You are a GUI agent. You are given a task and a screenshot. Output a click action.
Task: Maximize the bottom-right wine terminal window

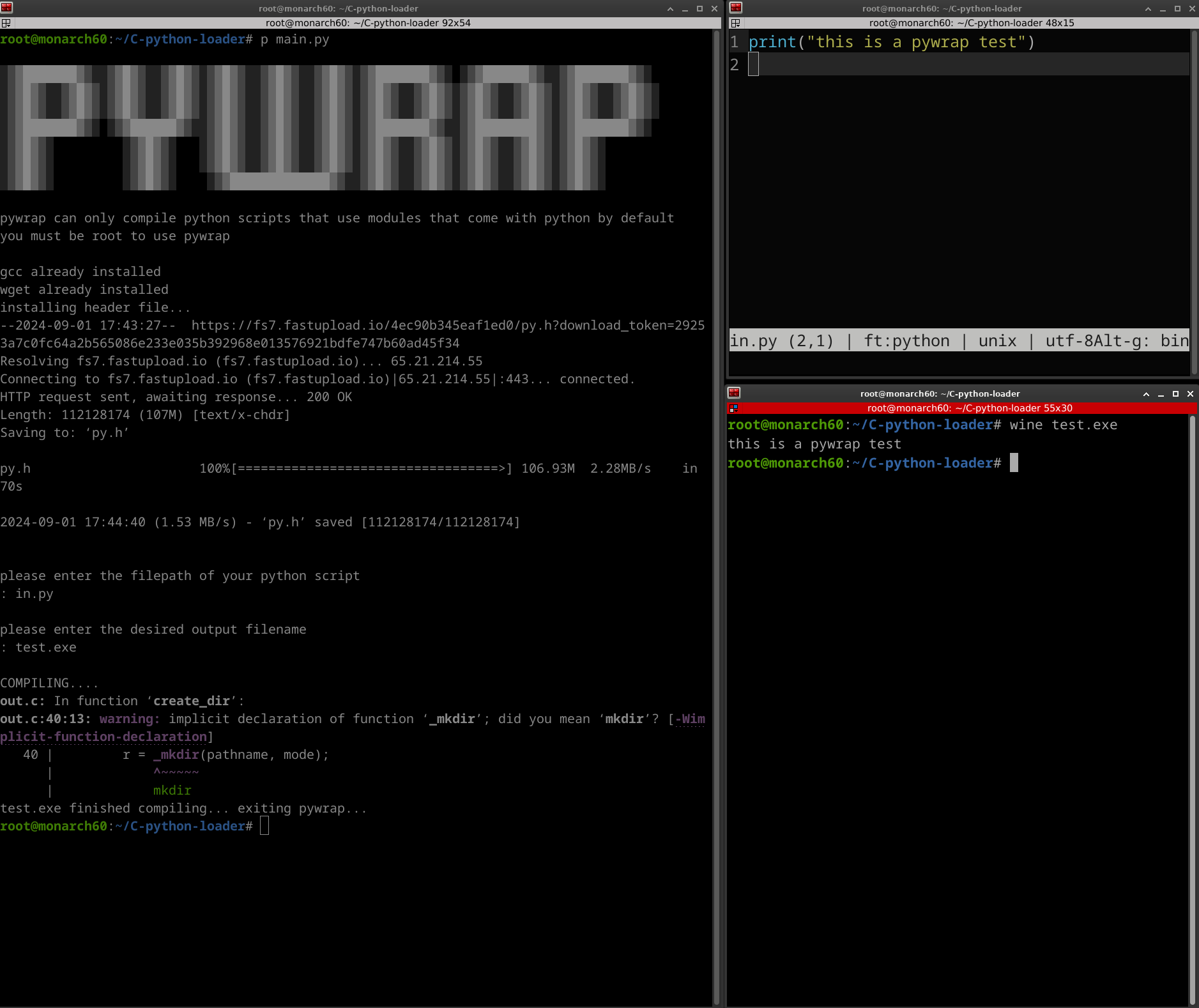[x=1175, y=393]
